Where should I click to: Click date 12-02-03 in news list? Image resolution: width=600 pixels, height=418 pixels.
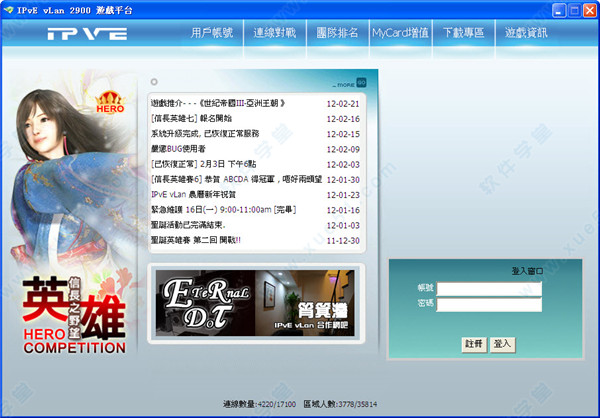click(x=343, y=165)
